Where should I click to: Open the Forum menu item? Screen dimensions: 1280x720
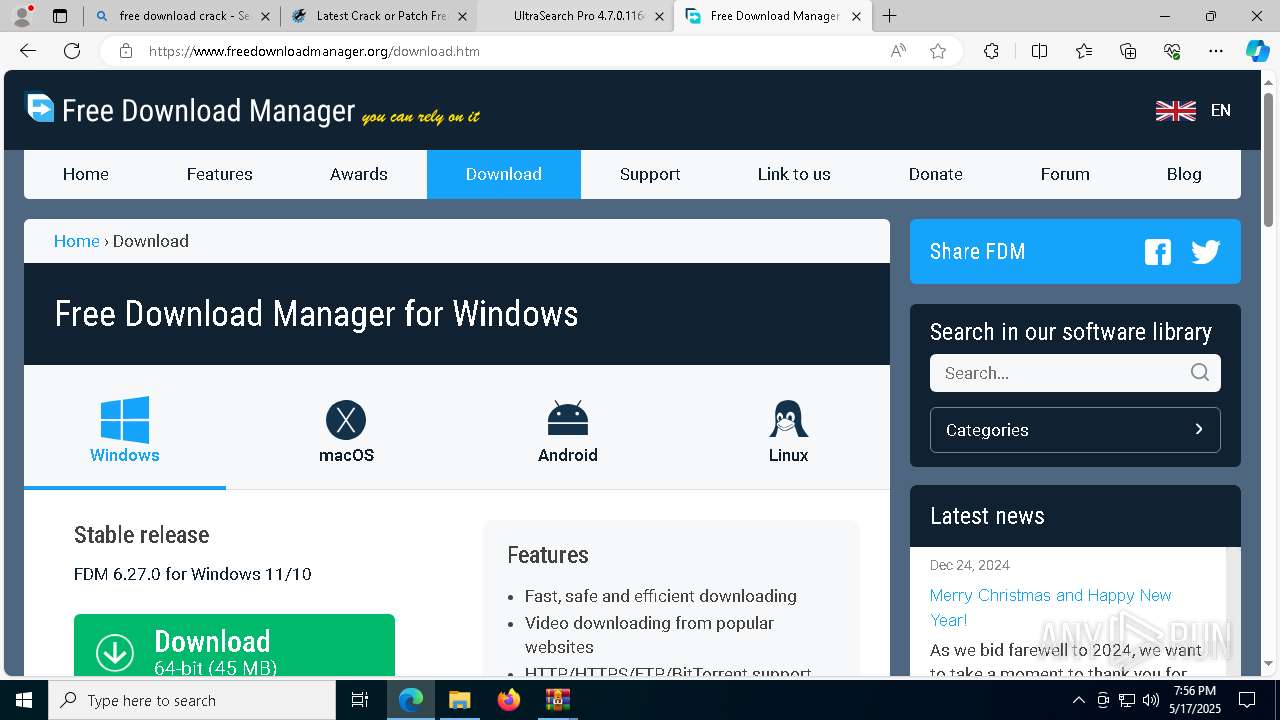[1065, 174]
